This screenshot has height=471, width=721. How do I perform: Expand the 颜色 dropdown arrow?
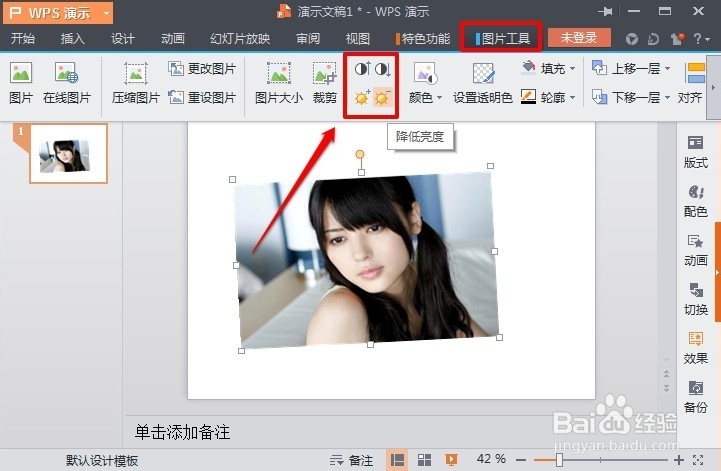tap(440, 98)
